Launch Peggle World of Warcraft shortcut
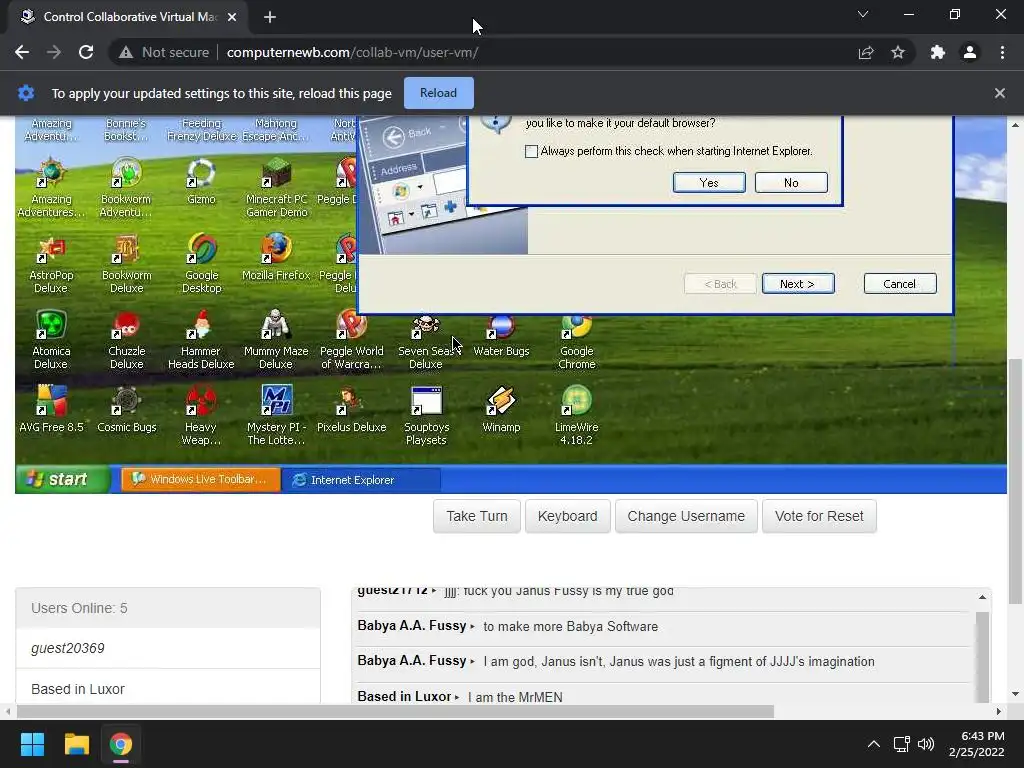 coord(351,340)
